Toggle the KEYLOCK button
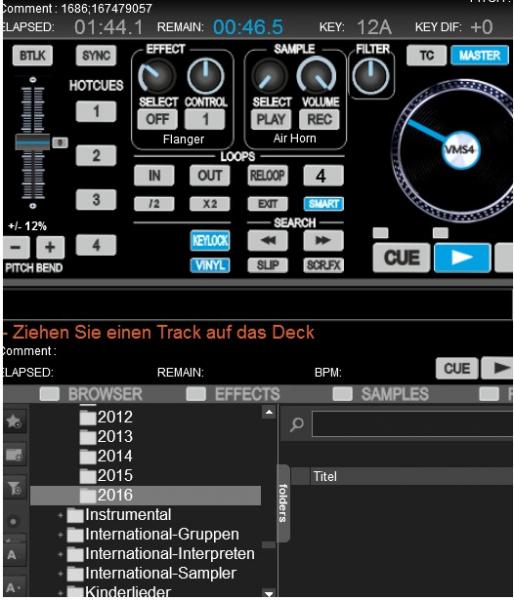 [x=210, y=241]
